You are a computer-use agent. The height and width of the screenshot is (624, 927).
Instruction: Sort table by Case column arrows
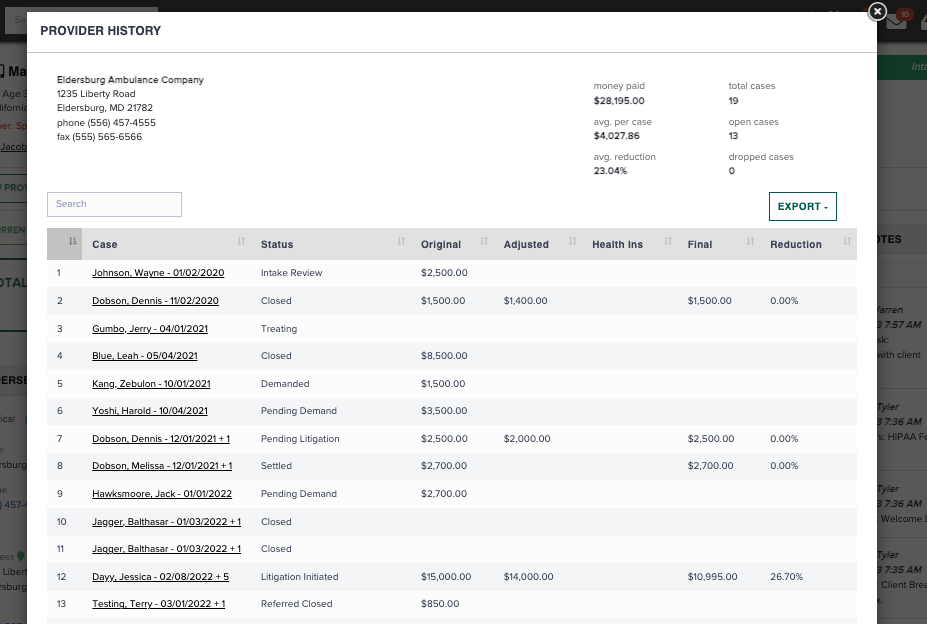(241, 241)
